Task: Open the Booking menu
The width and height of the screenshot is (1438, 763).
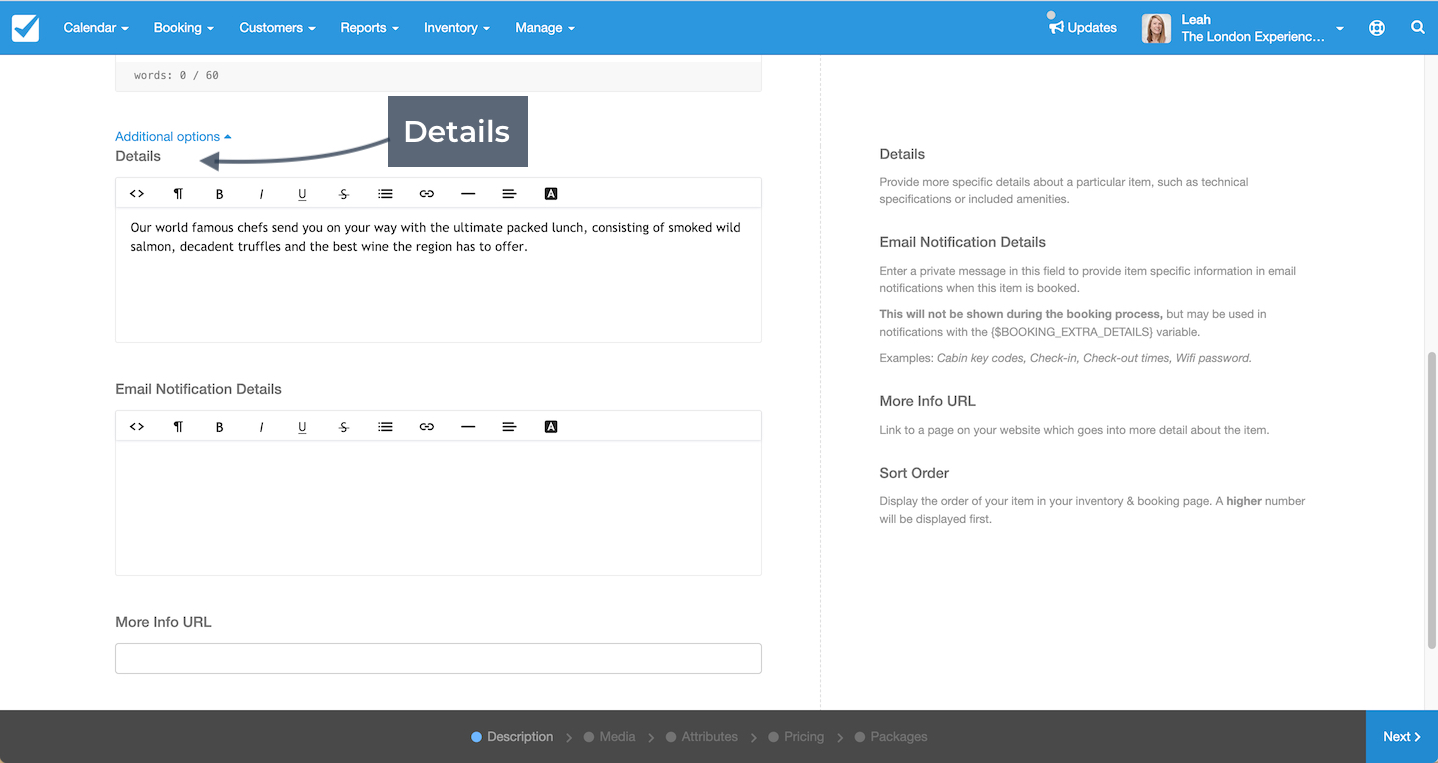Action: click(x=184, y=28)
